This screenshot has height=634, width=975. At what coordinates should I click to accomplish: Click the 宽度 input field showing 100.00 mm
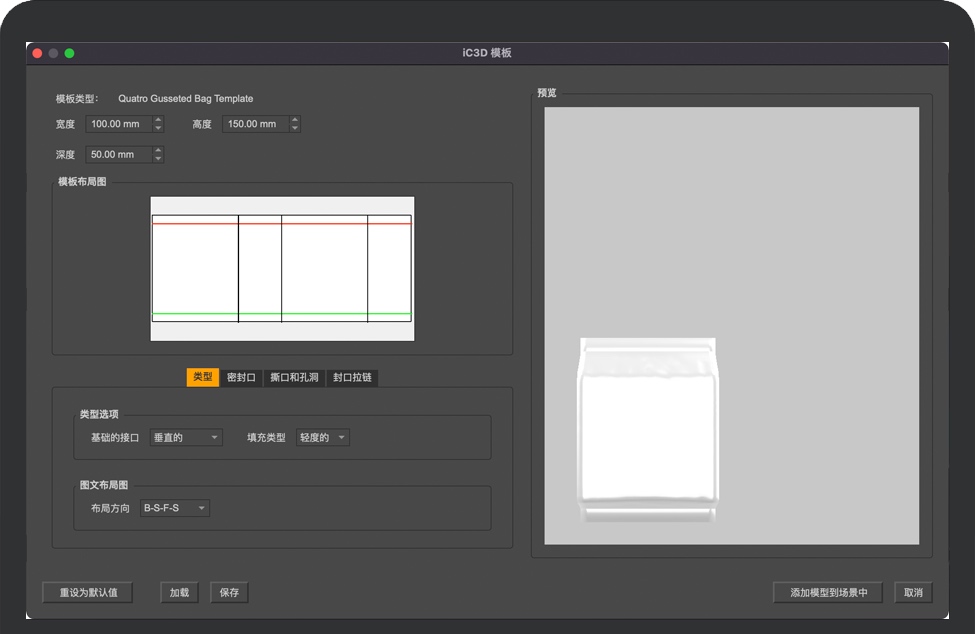118,124
